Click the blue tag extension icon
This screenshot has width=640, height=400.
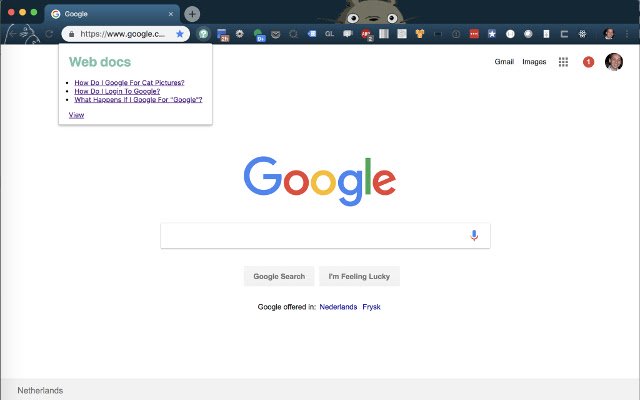click(311, 34)
